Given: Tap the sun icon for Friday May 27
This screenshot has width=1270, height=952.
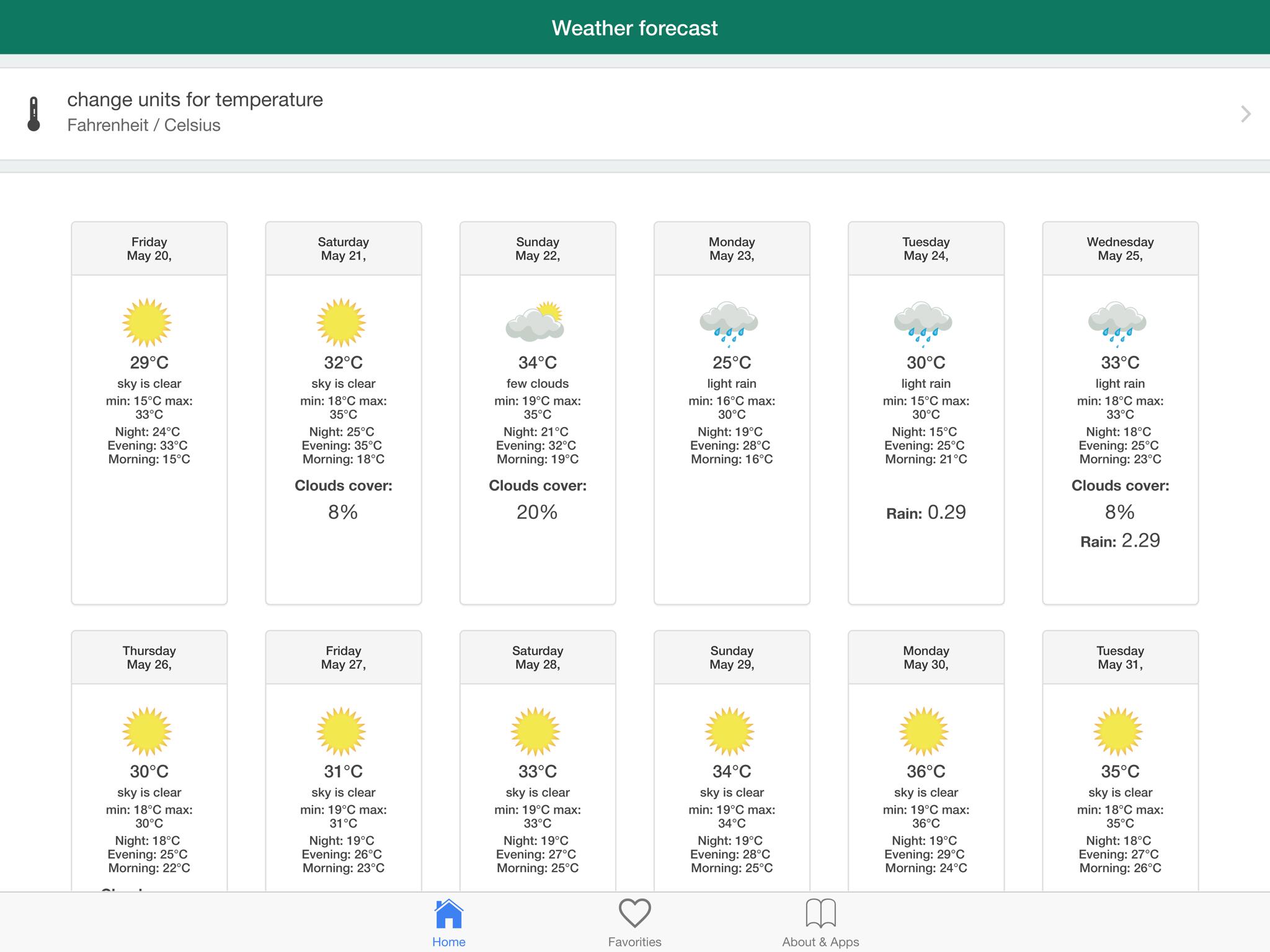Looking at the screenshot, I should coord(341,731).
